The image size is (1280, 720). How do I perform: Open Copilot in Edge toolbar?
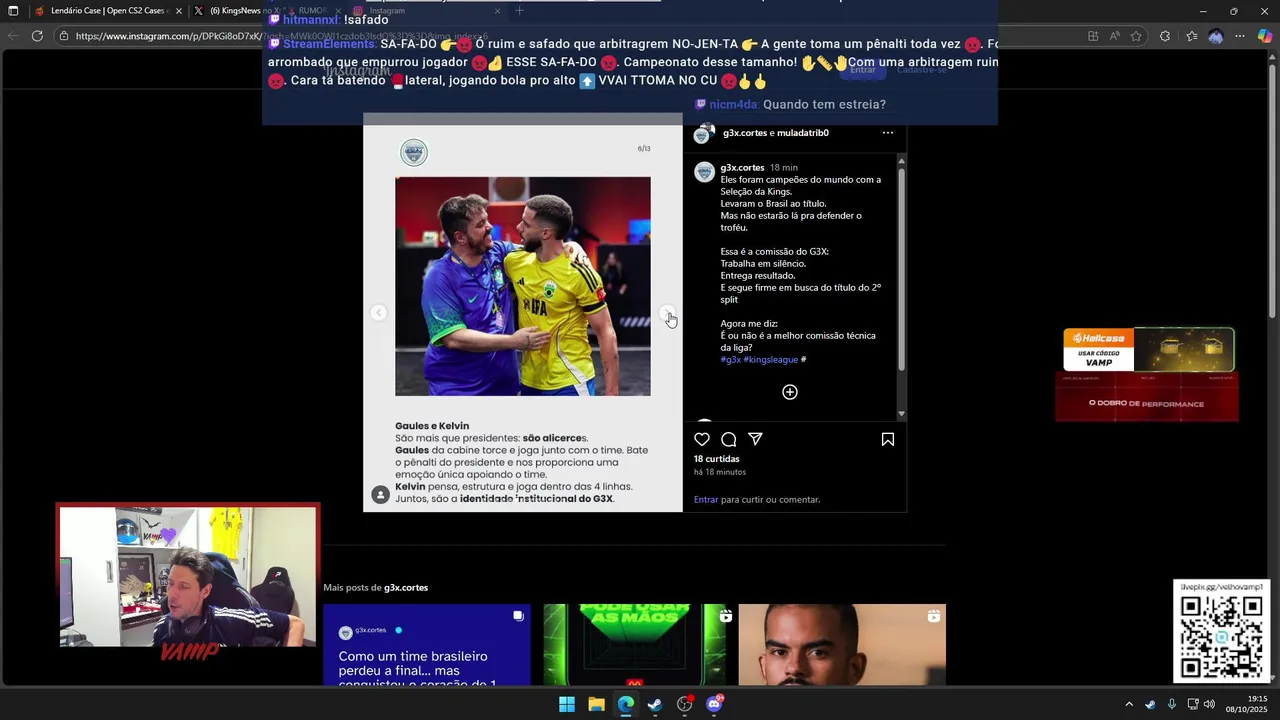pos(1265,36)
